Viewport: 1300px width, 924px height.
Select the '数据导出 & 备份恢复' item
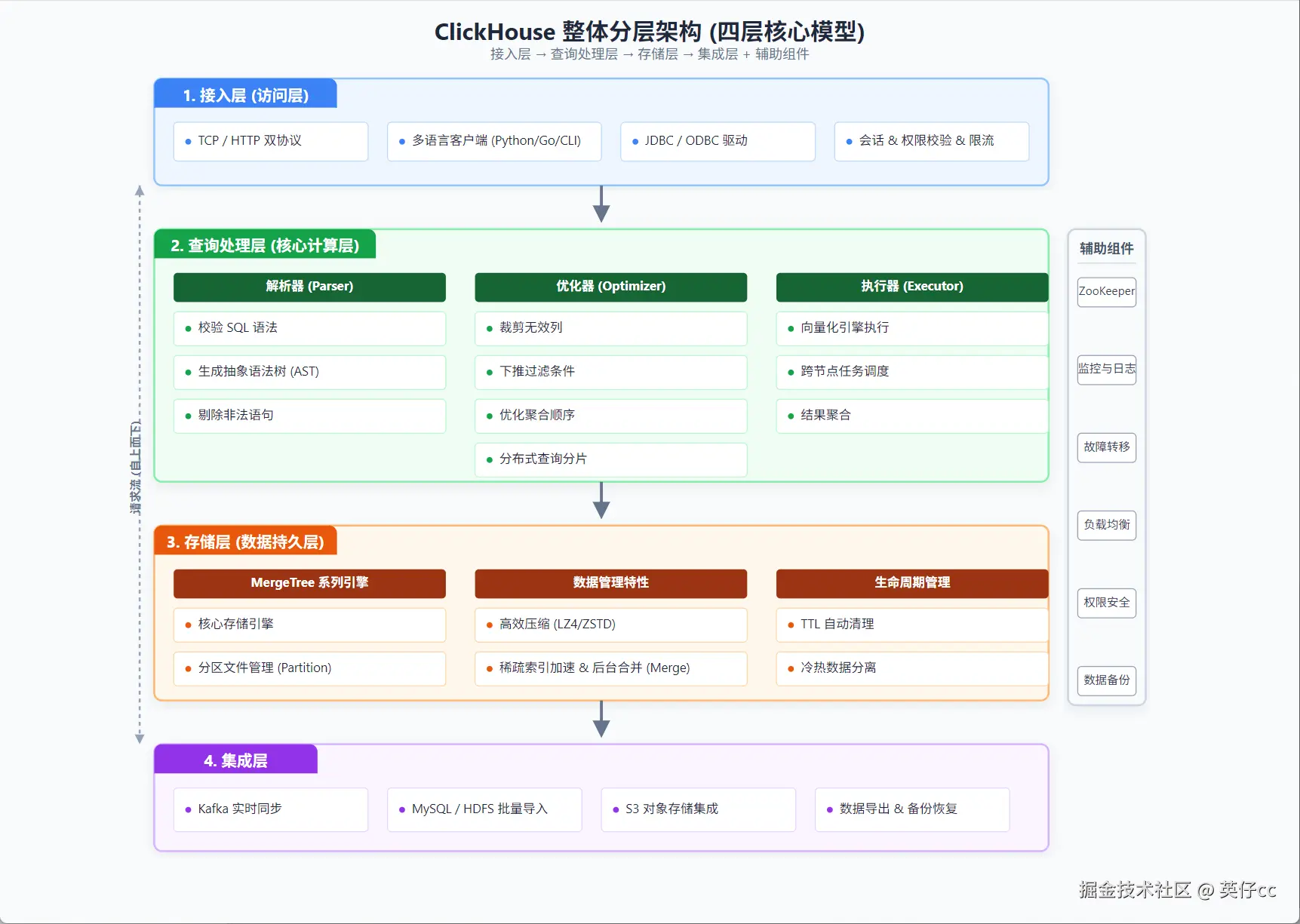pyautogui.click(x=912, y=809)
